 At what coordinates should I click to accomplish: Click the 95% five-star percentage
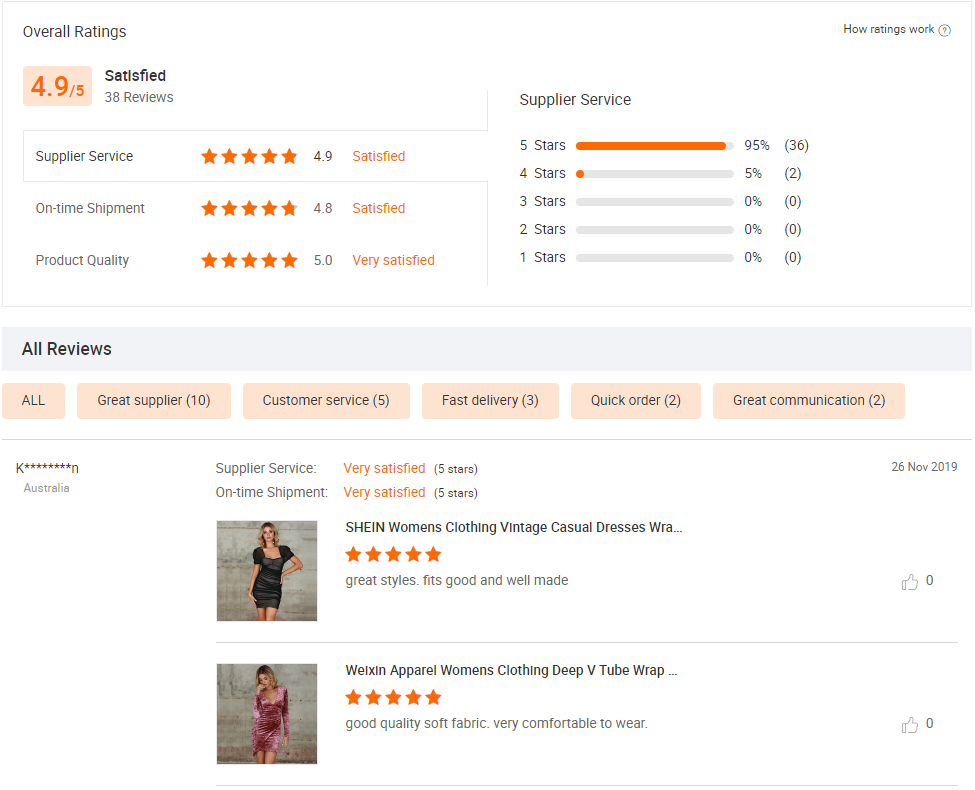[x=757, y=146]
